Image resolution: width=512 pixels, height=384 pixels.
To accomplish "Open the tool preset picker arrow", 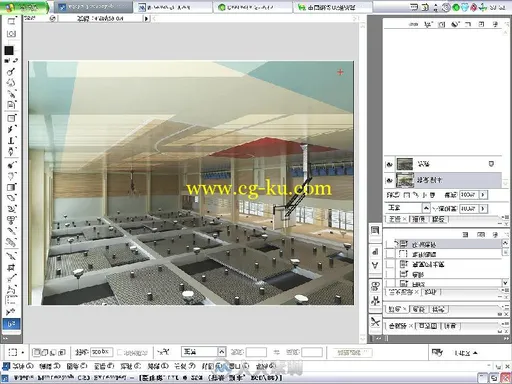I will tap(23, 352).
